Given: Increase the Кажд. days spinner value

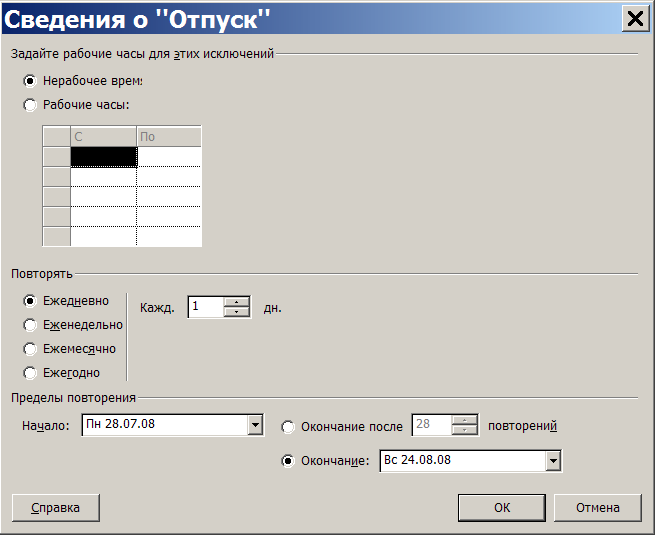Looking at the screenshot, I should pyautogui.click(x=236, y=302).
